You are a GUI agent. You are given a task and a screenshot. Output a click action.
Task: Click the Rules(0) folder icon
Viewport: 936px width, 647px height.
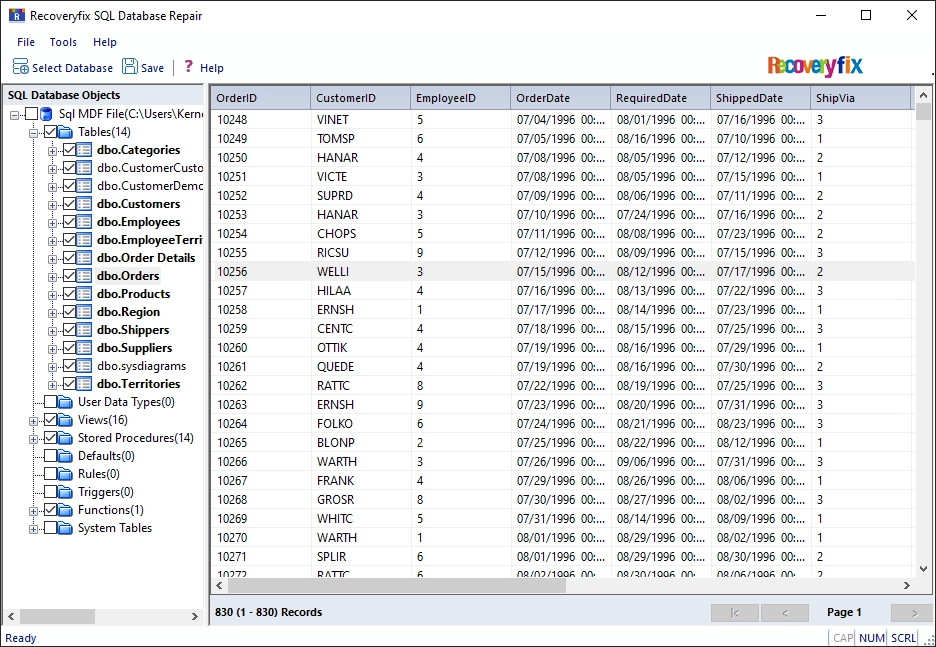click(x=66, y=474)
